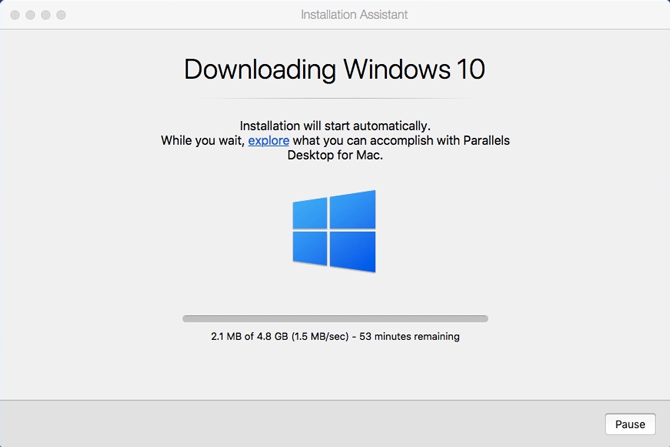Viewport: 670px width, 447px height.
Task: Click the 'Desktop for Mac.' text line
Action: (x=335, y=155)
